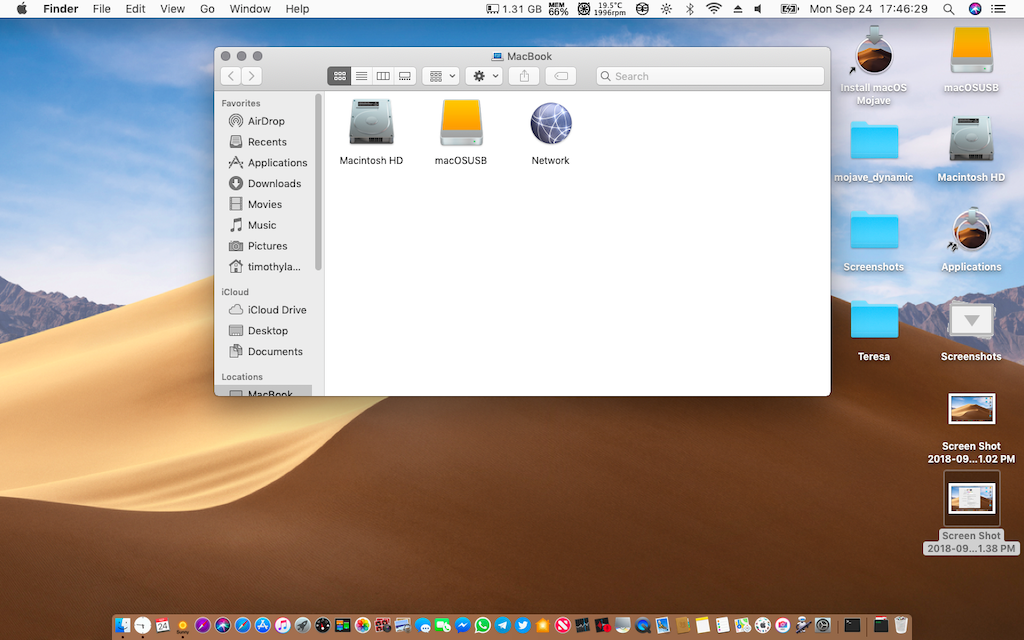Select the macOSUSB drive in Finder window
The height and width of the screenshot is (640, 1024).
pos(461,122)
